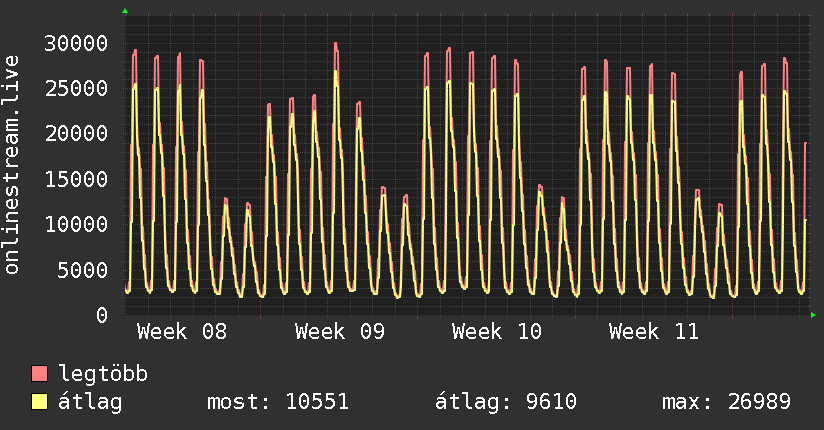Screen dimensions: 824x430
Task: Click the 5000 y-axis value
Action: point(84,269)
